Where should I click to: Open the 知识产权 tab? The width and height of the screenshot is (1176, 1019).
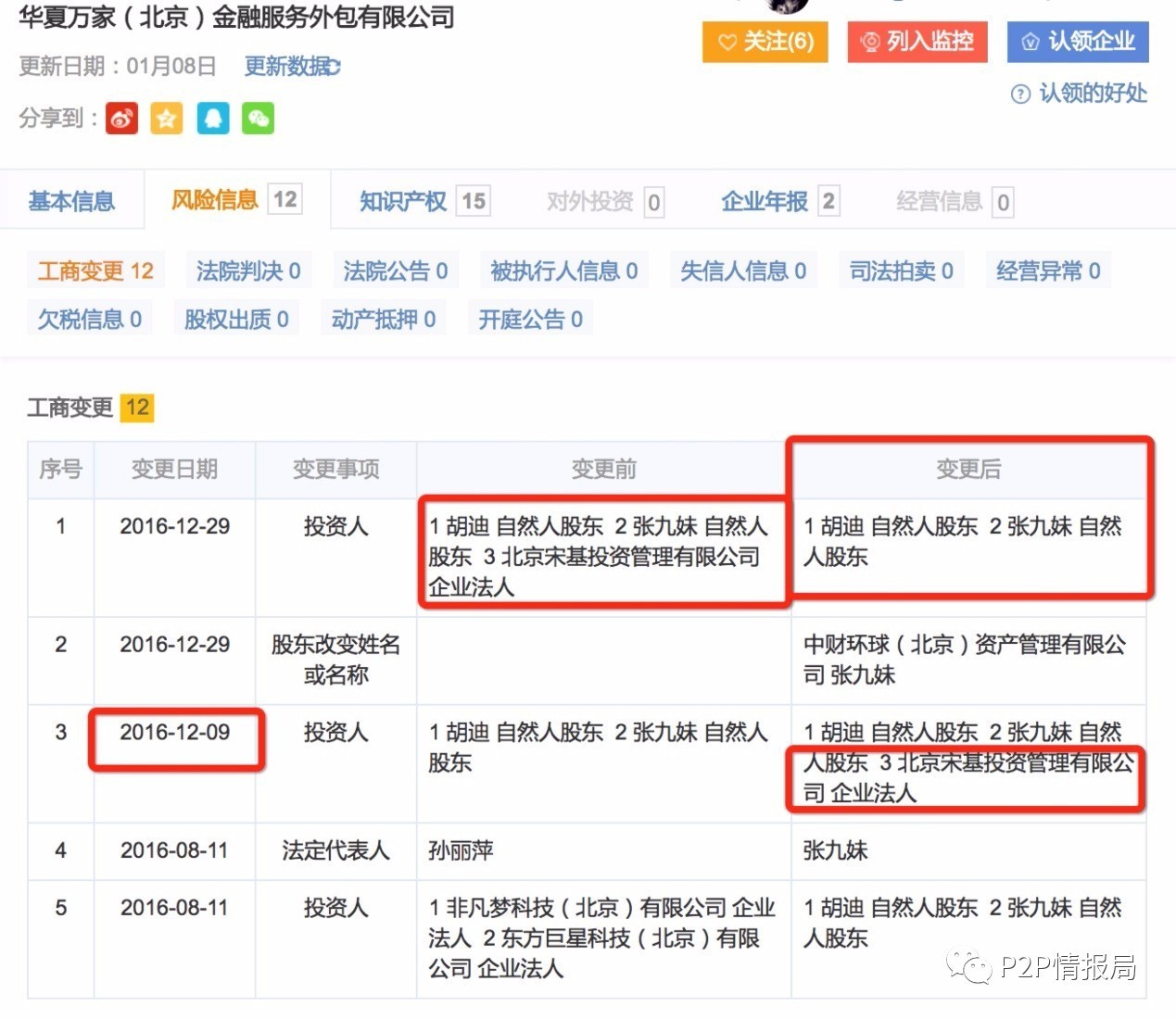pyautogui.click(x=424, y=201)
